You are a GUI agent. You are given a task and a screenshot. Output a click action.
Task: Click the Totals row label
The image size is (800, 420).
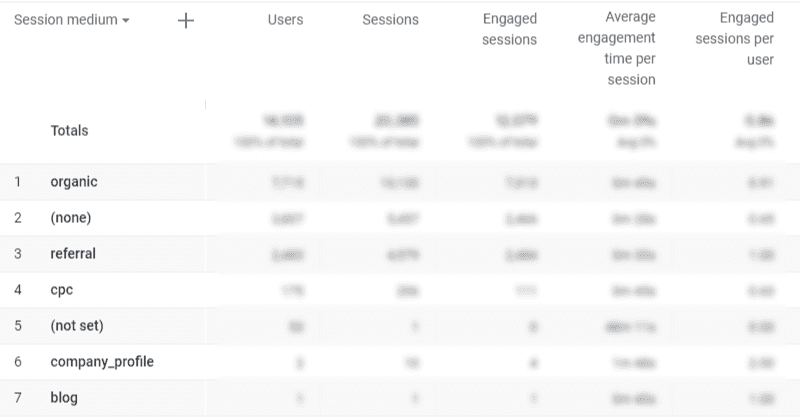click(x=69, y=131)
